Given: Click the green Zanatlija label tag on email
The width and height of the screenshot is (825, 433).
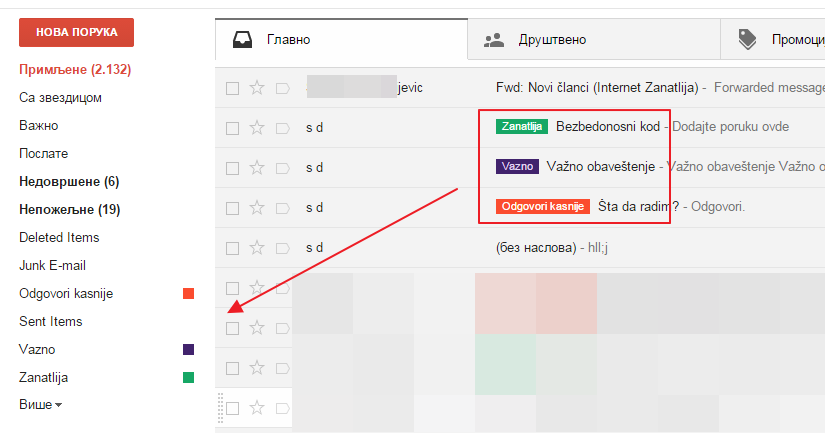Looking at the screenshot, I should click(x=521, y=126).
